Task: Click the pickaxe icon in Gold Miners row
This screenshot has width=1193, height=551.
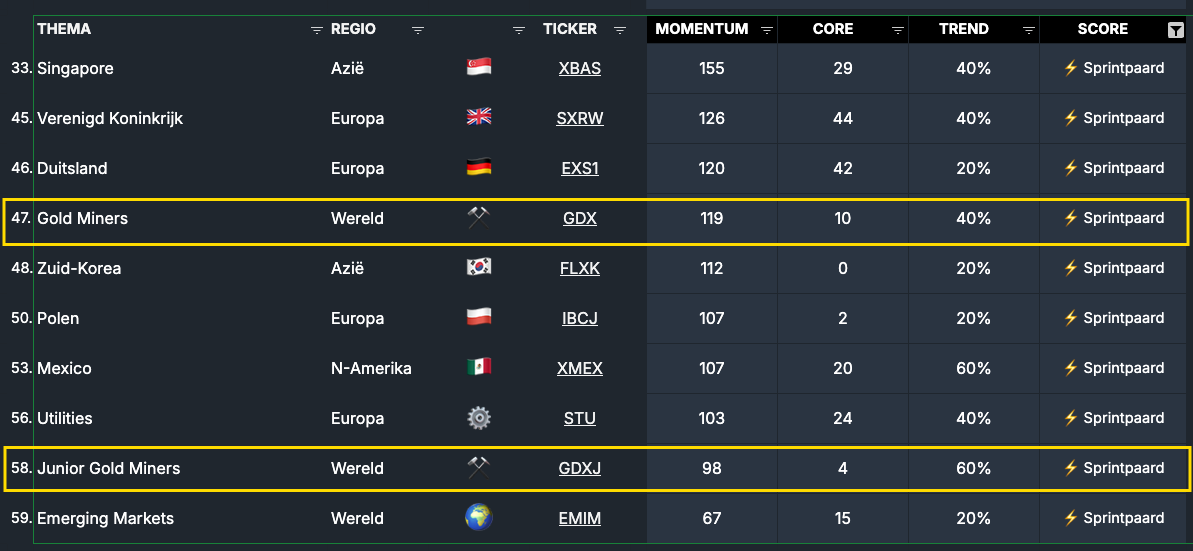Action: pos(479,218)
